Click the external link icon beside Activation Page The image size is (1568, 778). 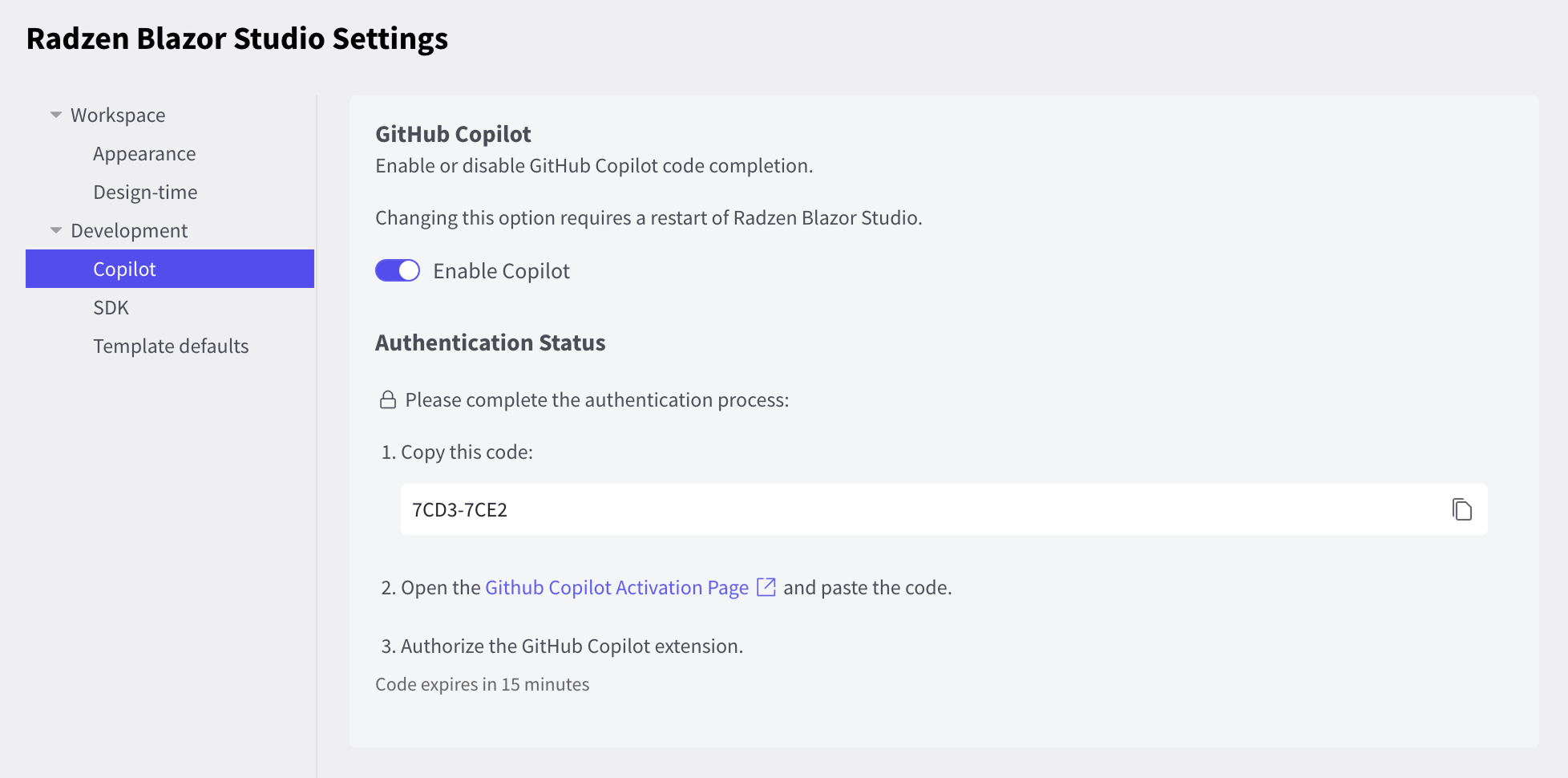click(766, 587)
